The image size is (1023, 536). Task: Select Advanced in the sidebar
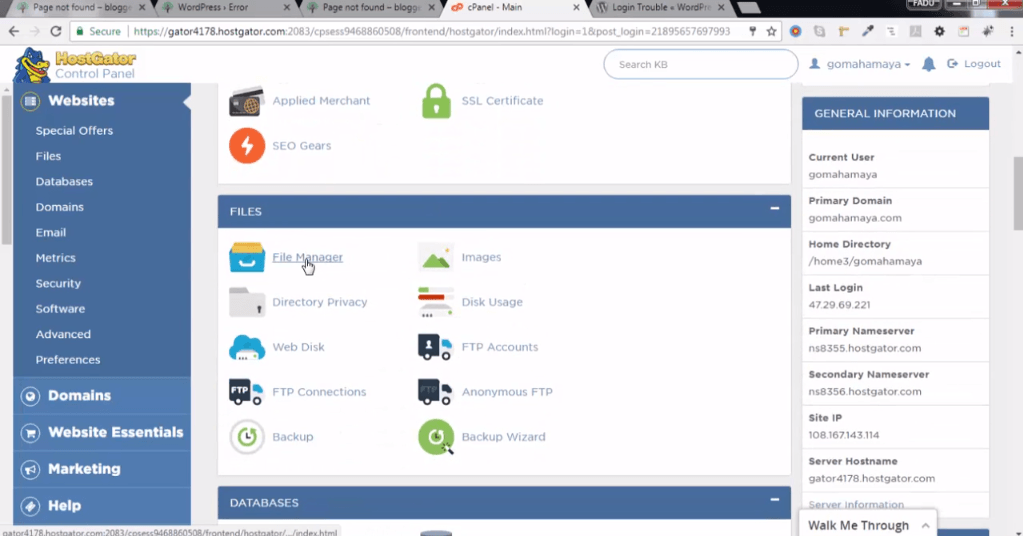(x=63, y=334)
